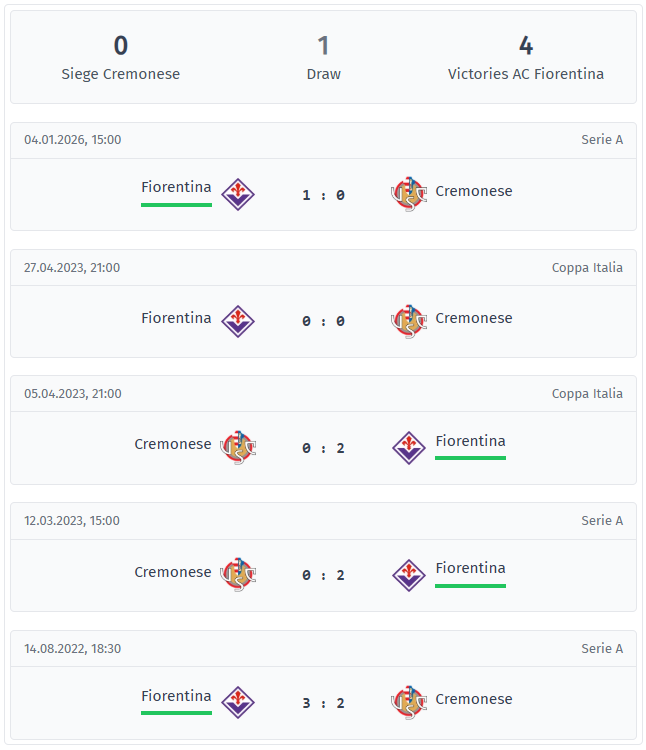Click the 3 : 2 match score
646x750 pixels.
click(323, 703)
